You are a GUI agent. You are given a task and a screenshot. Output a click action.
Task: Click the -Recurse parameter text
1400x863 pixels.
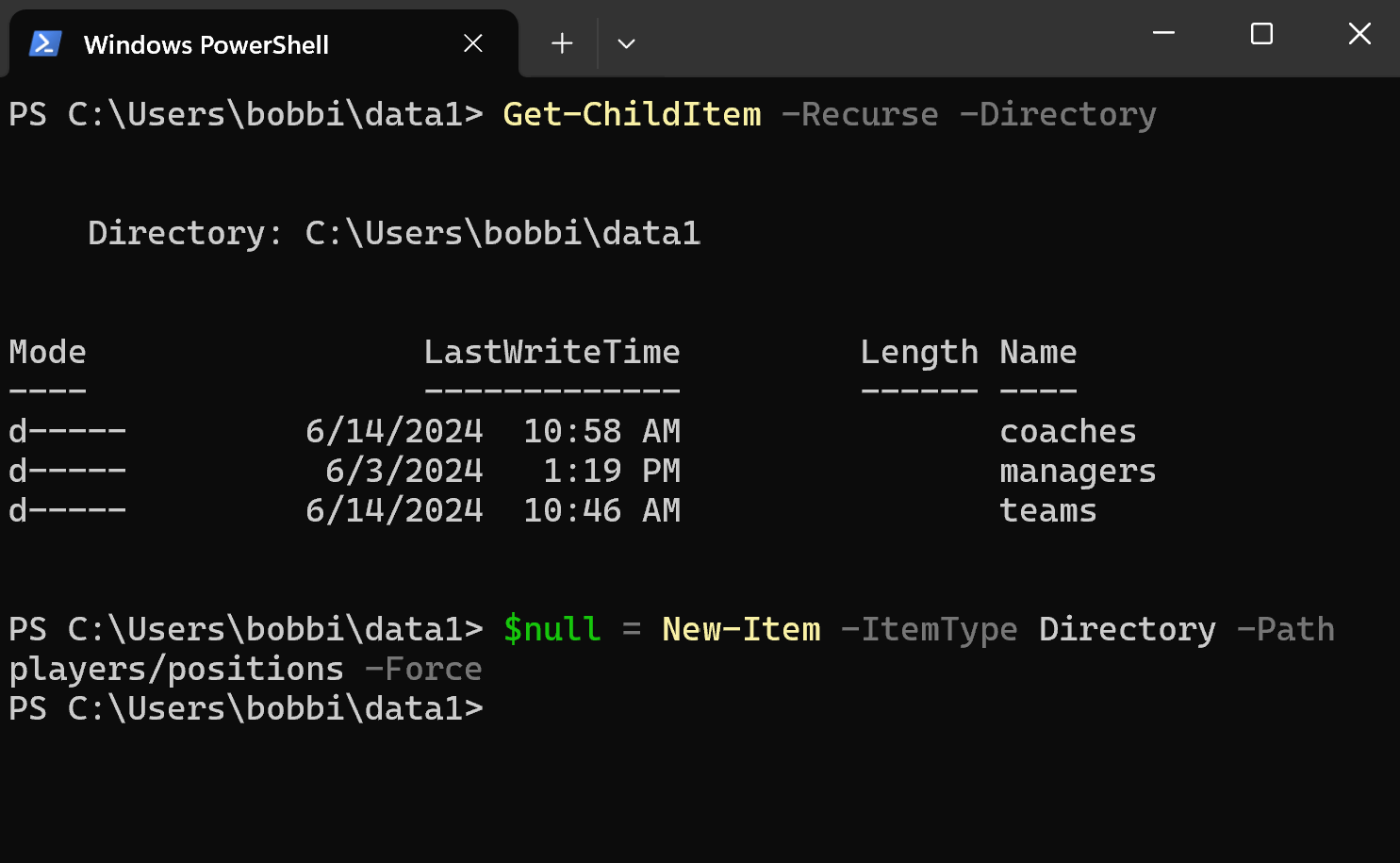pyautogui.click(x=860, y=115)
